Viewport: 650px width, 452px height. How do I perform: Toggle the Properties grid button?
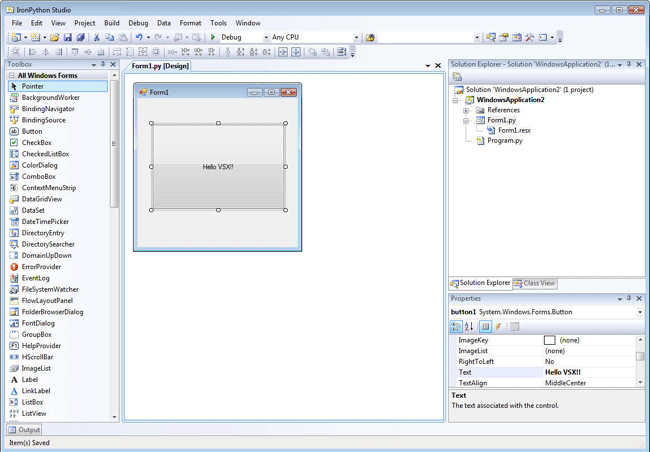pyautogui.click(x=485, y=327)
